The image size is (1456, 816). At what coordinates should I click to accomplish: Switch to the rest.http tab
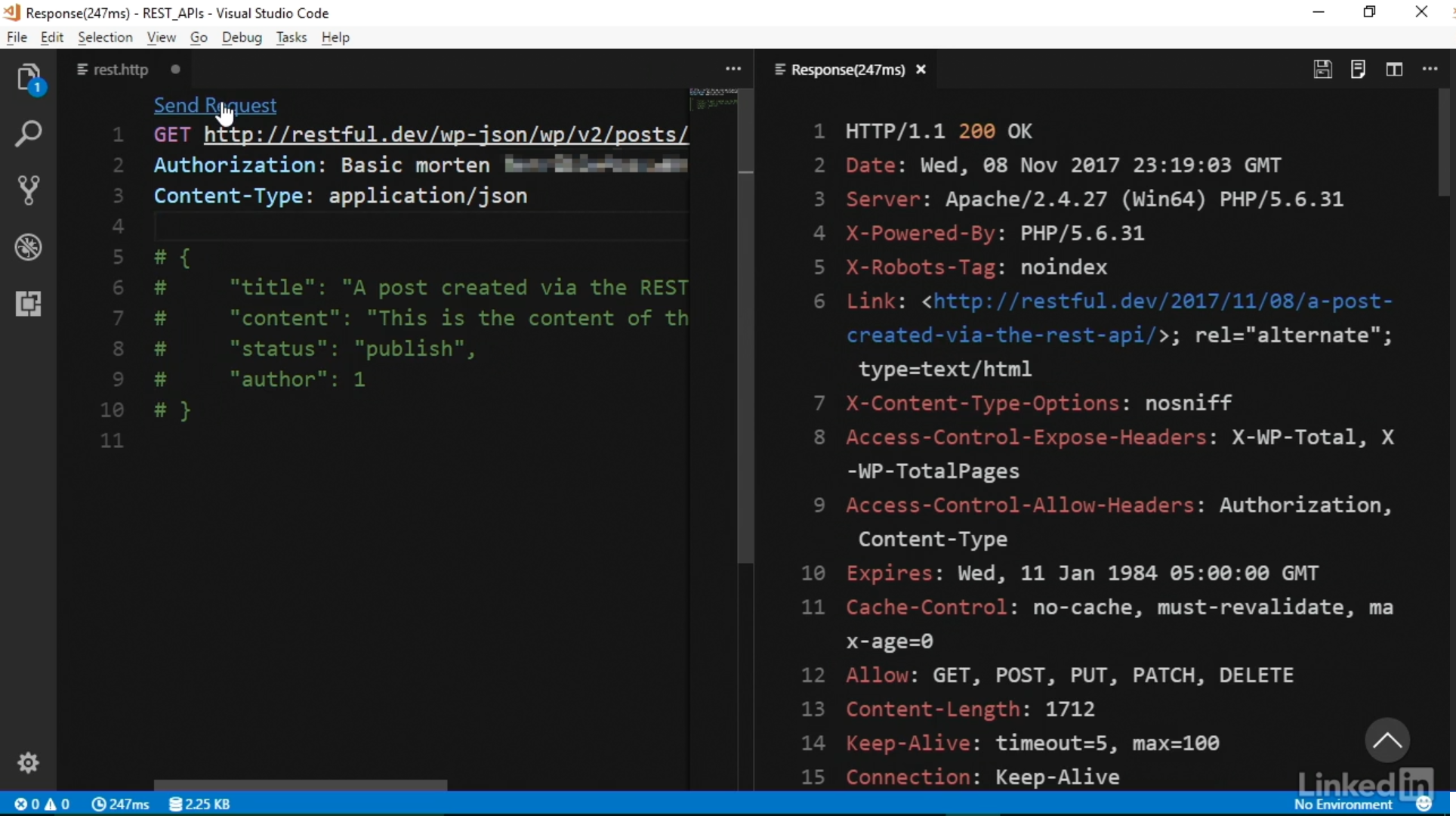point(121,70)
